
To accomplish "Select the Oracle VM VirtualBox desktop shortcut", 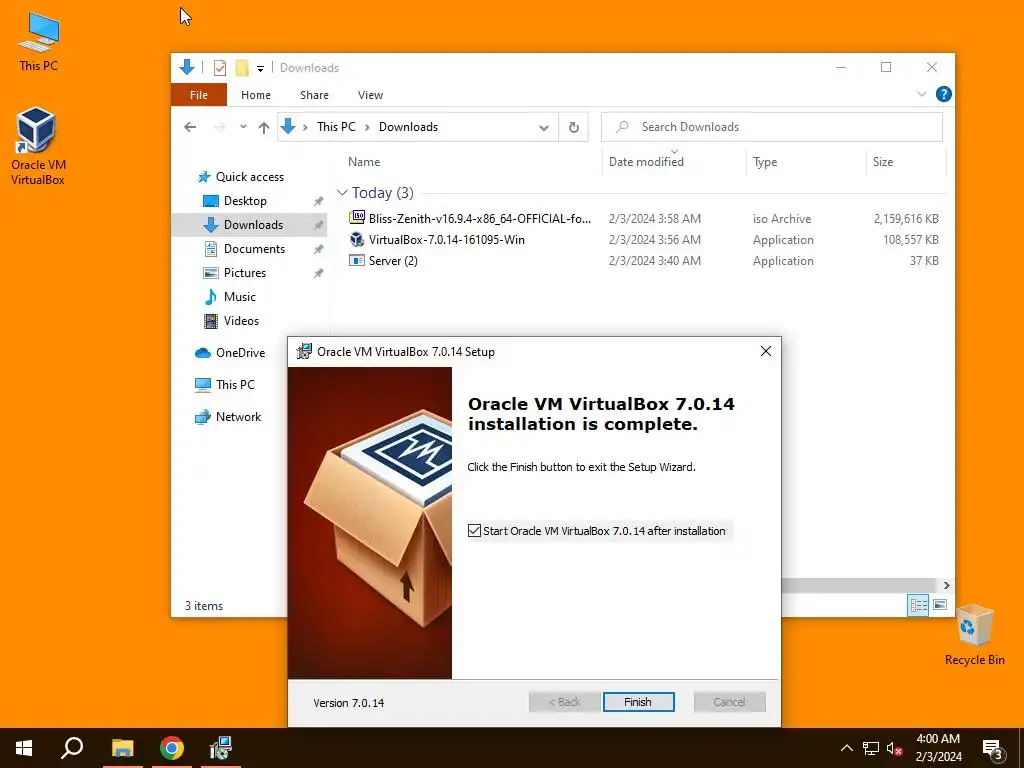I will click(38, 146).
